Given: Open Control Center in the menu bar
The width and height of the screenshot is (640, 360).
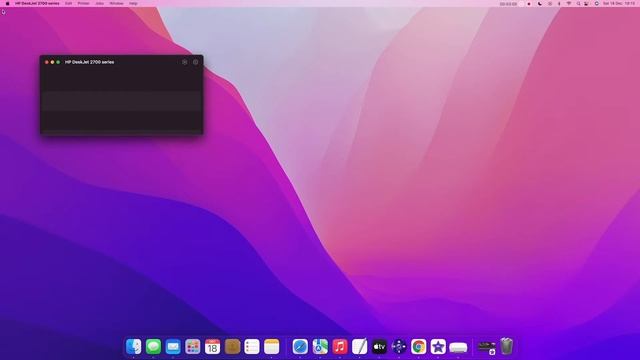Looking at the screenshot, I should pos(587,4).
